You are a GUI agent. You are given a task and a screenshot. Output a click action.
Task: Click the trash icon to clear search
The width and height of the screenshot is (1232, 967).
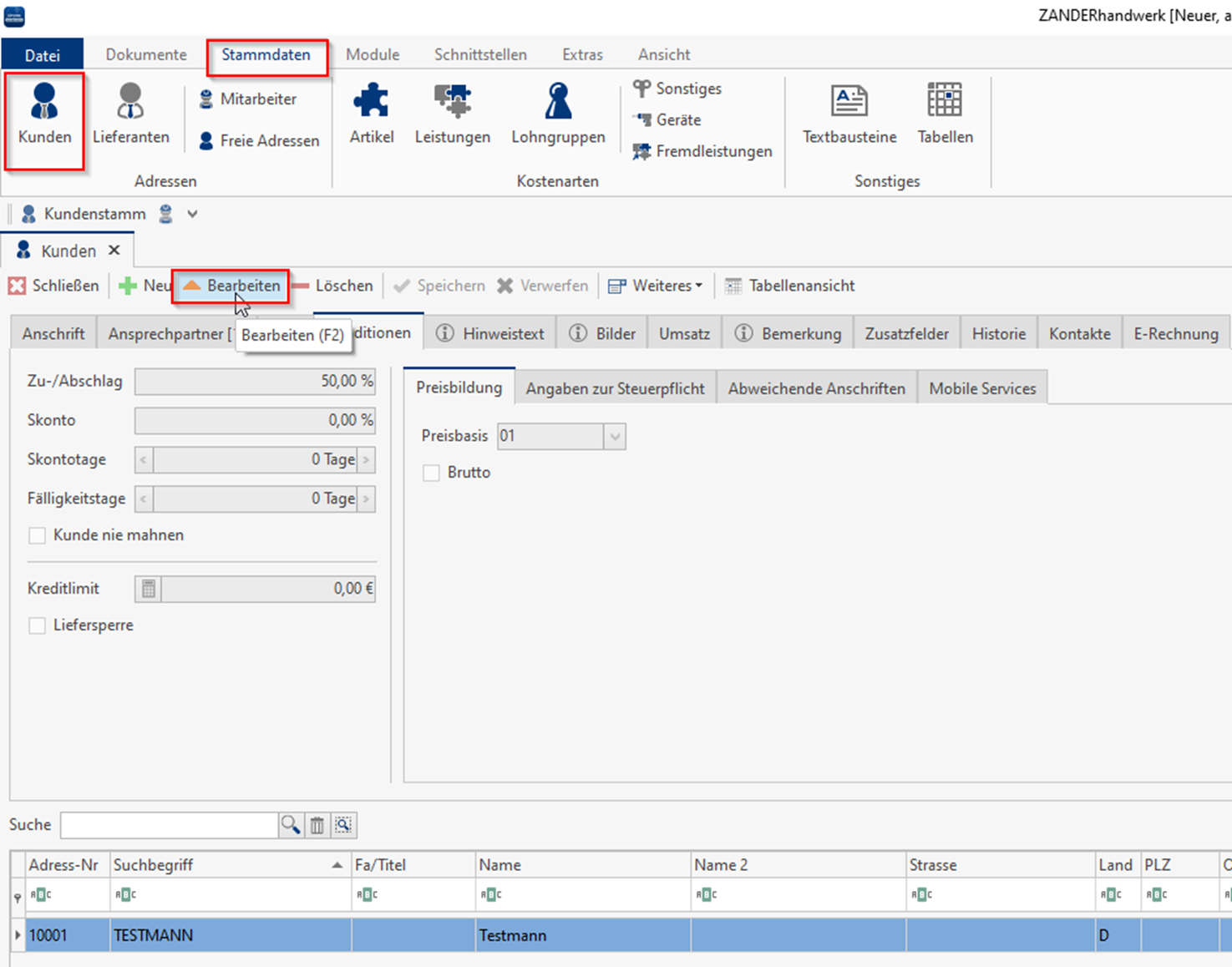317,825
